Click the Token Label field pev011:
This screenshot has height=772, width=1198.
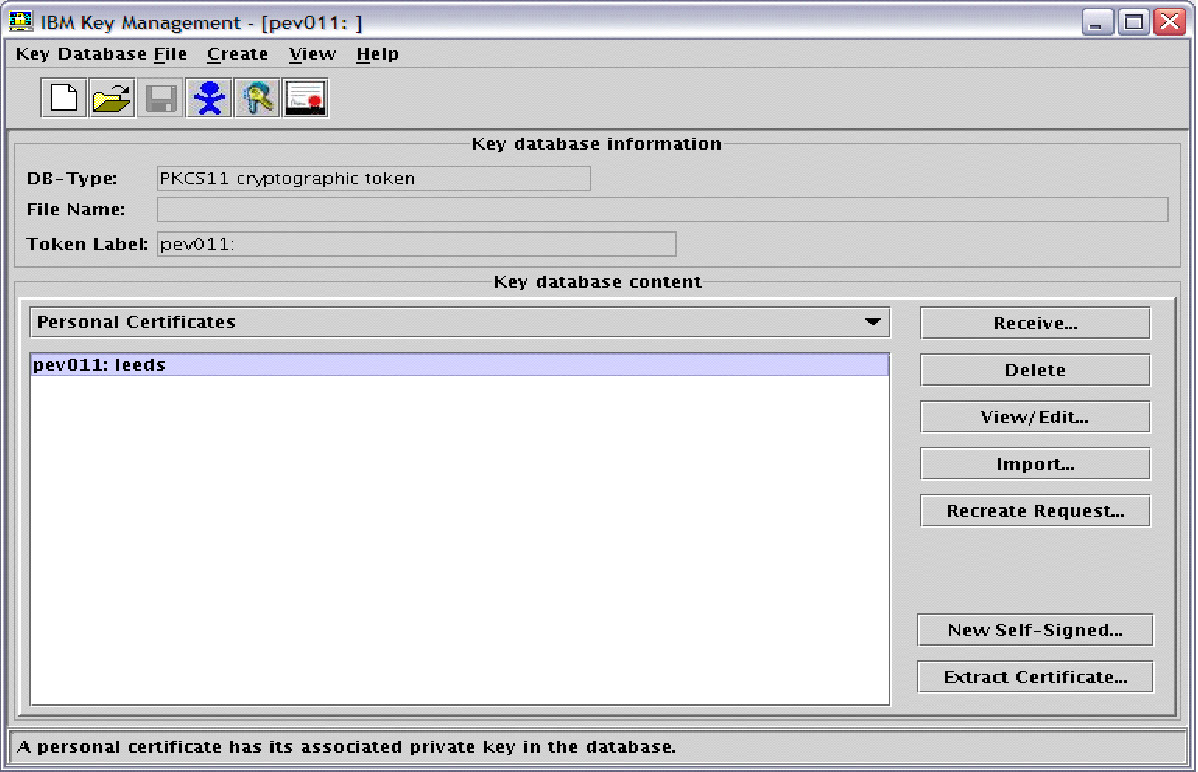(416, 244)
